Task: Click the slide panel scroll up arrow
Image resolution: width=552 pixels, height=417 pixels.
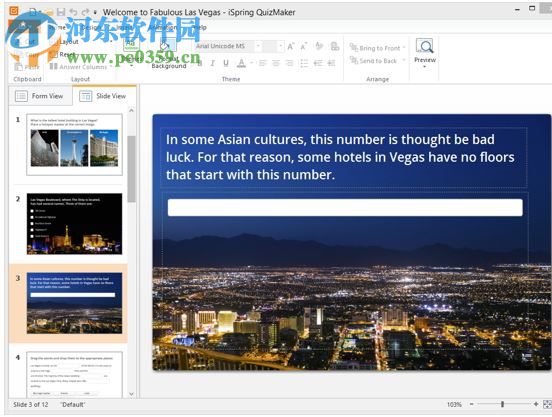Action: coord(131,110)
